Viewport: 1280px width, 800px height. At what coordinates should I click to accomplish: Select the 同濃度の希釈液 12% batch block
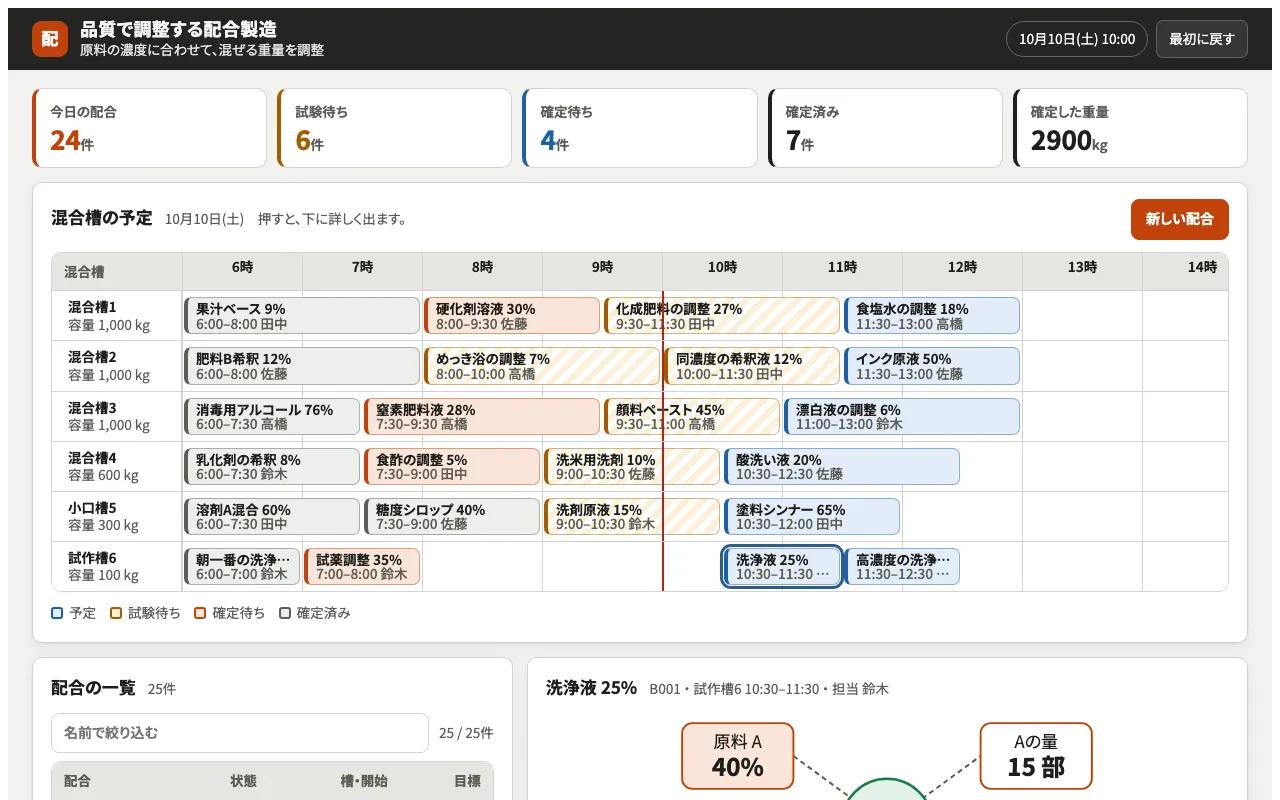point(752,366)
